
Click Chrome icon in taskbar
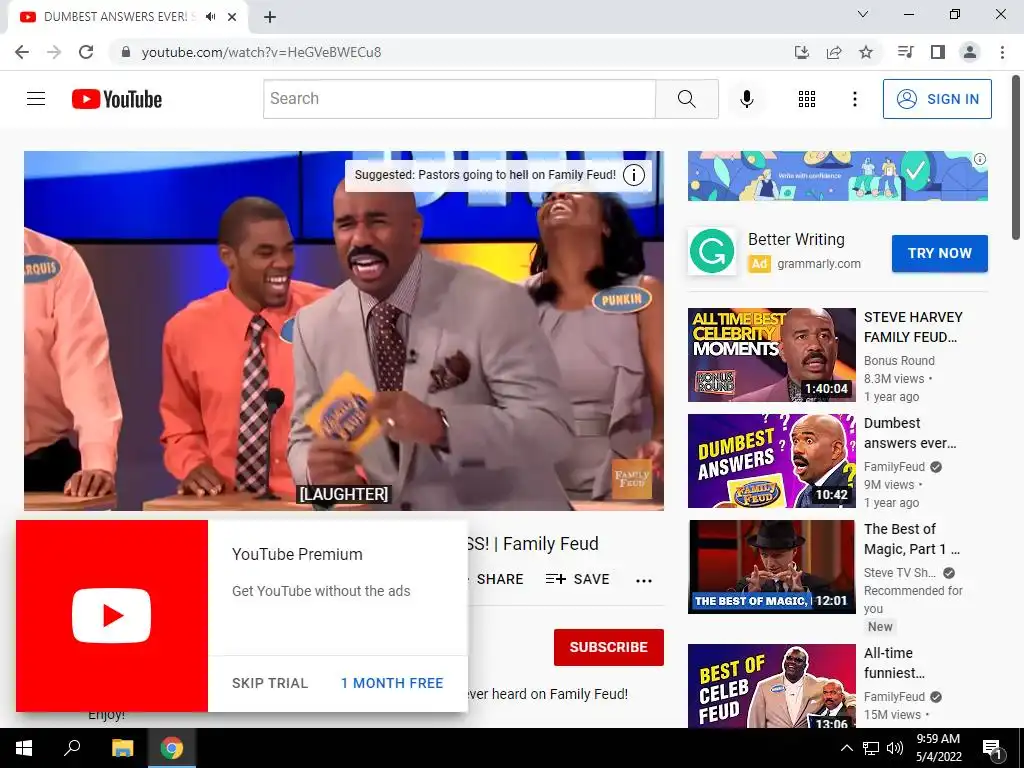click(x=172, y=748)
